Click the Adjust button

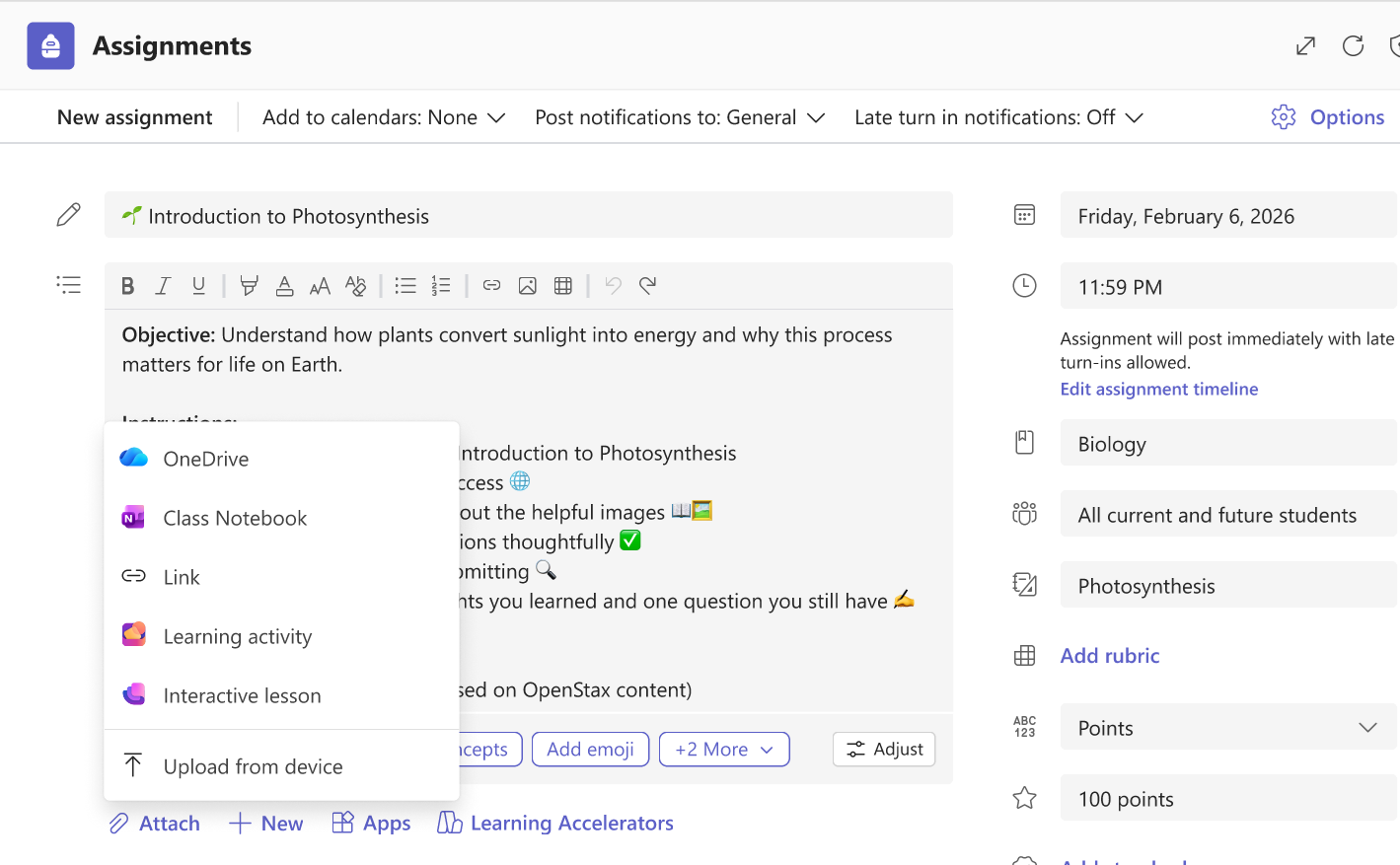coord(884,750)
